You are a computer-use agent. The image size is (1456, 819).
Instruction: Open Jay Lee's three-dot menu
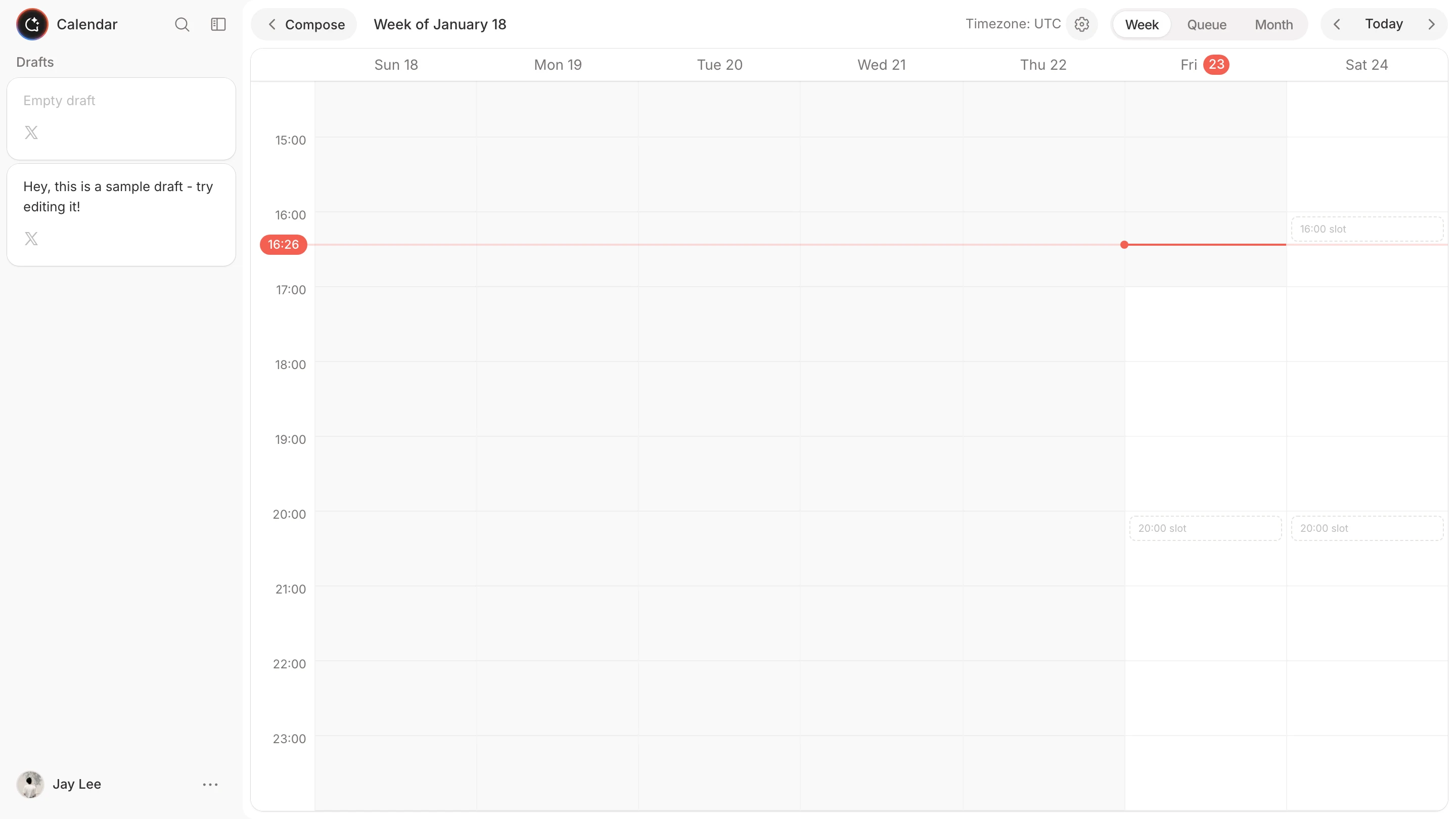tap(210, 784)
